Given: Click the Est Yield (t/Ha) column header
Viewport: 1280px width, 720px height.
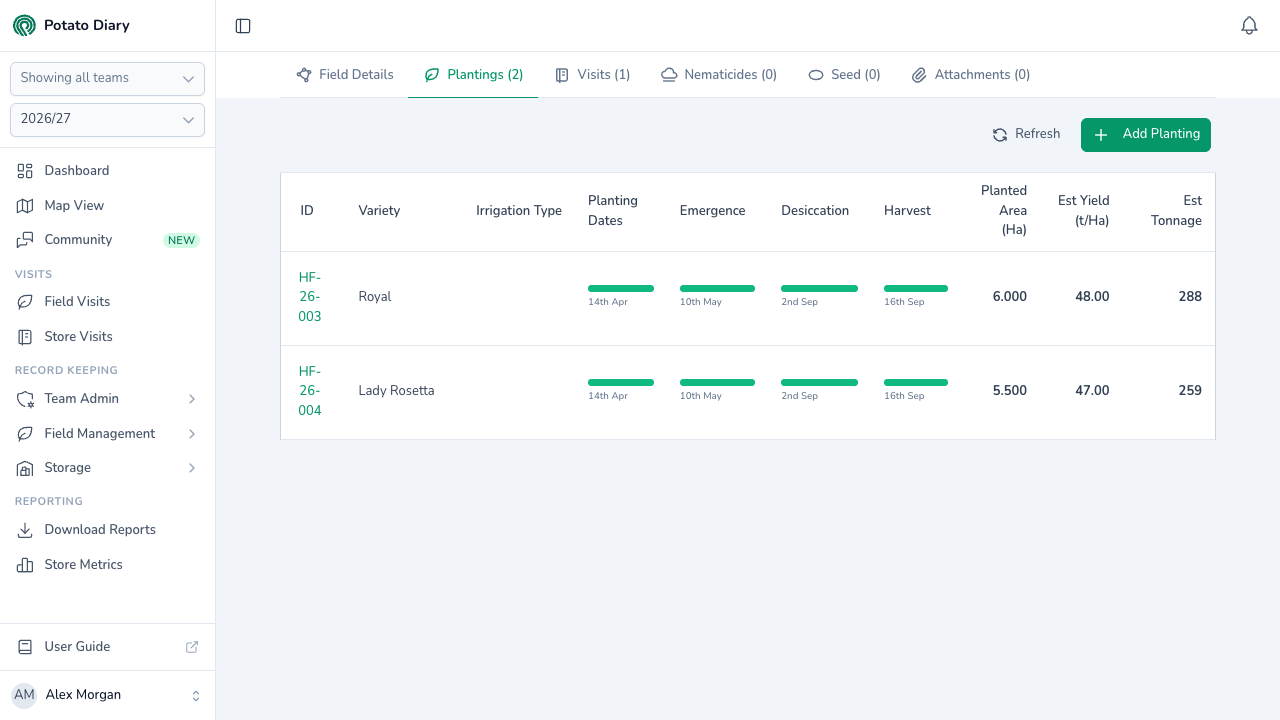Looking at the screenshot, I should pyautogui.click(x=1084, y=211).
